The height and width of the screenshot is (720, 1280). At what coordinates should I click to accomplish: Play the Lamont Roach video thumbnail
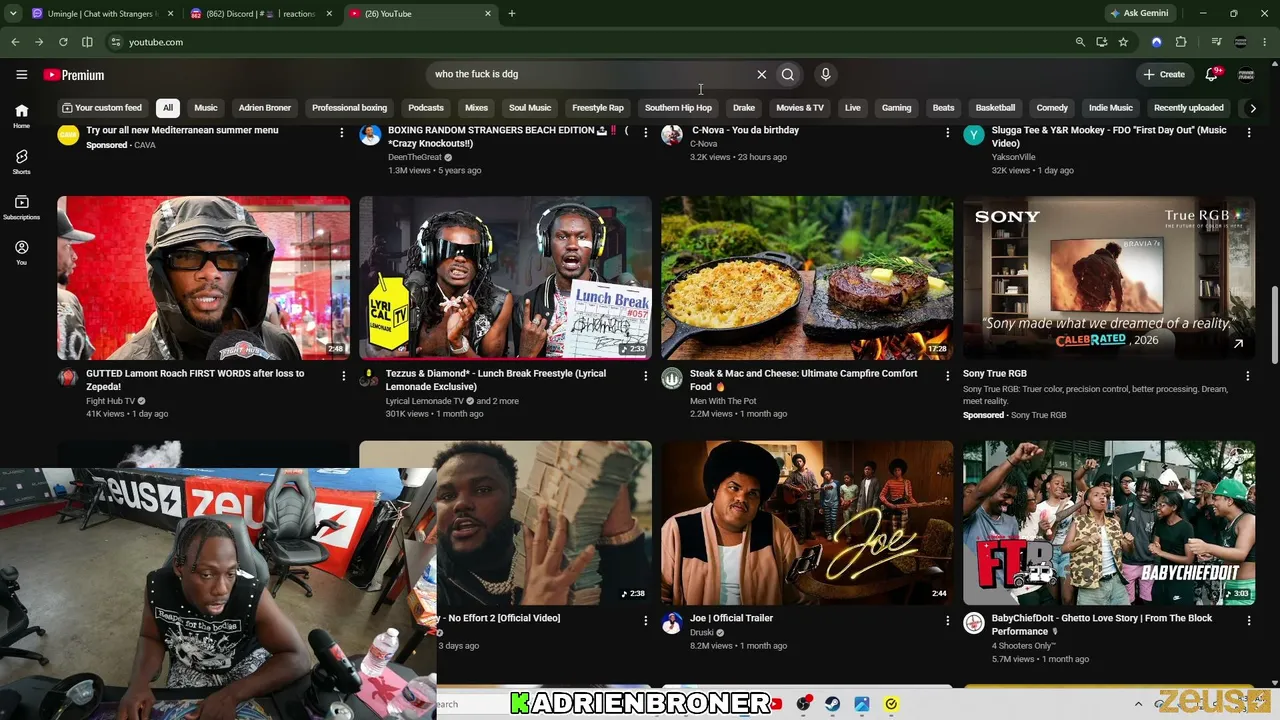203,278
